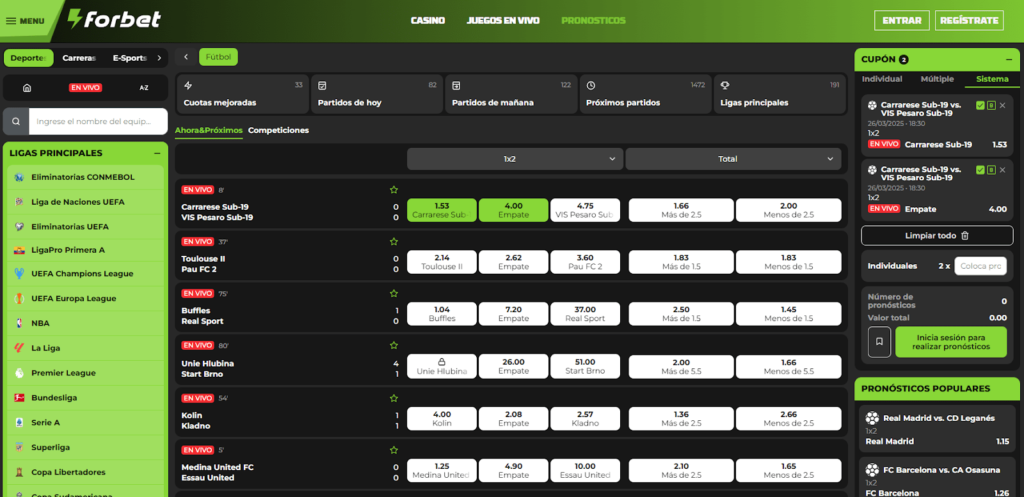Click Limpiar todo to clear coupon

tap(937, 236)
